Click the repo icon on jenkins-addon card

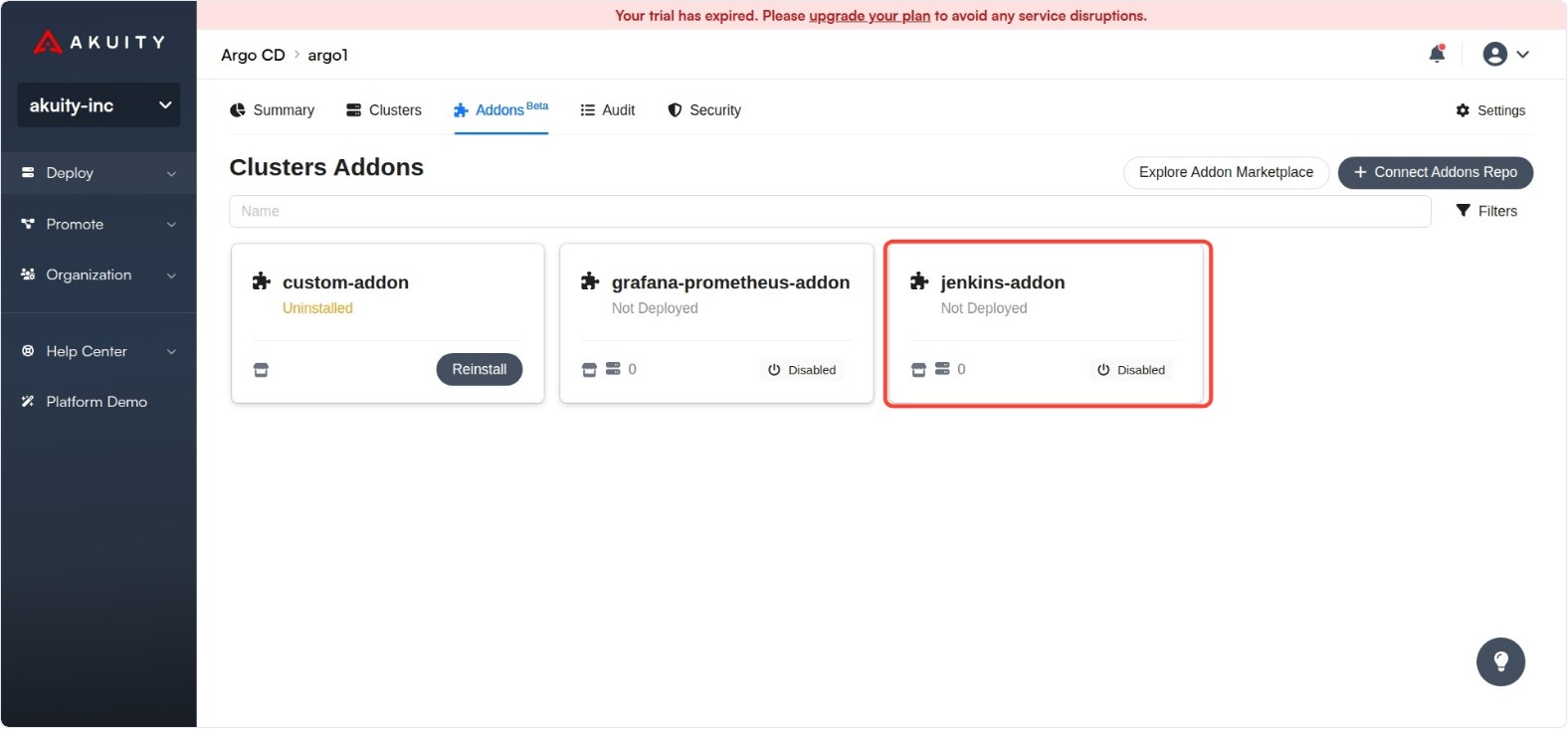pyautogui.click(x=918, y=370)
